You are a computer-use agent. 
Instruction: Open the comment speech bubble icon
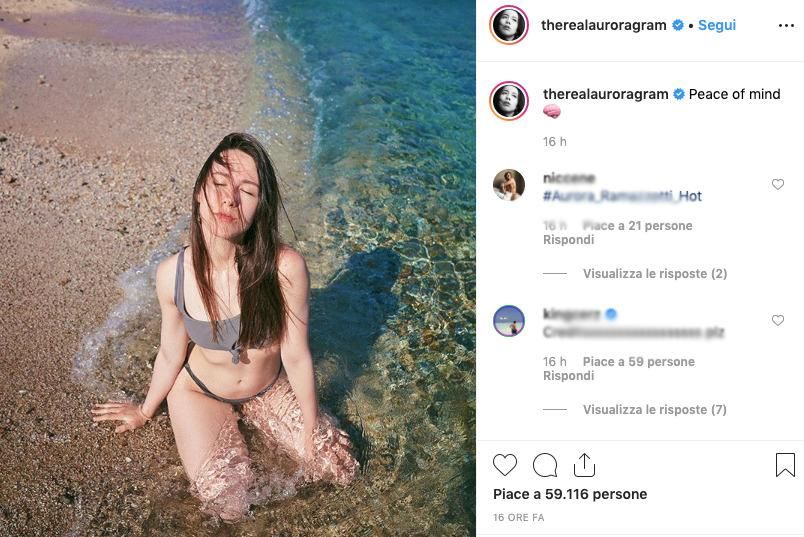tap(545, 465)
